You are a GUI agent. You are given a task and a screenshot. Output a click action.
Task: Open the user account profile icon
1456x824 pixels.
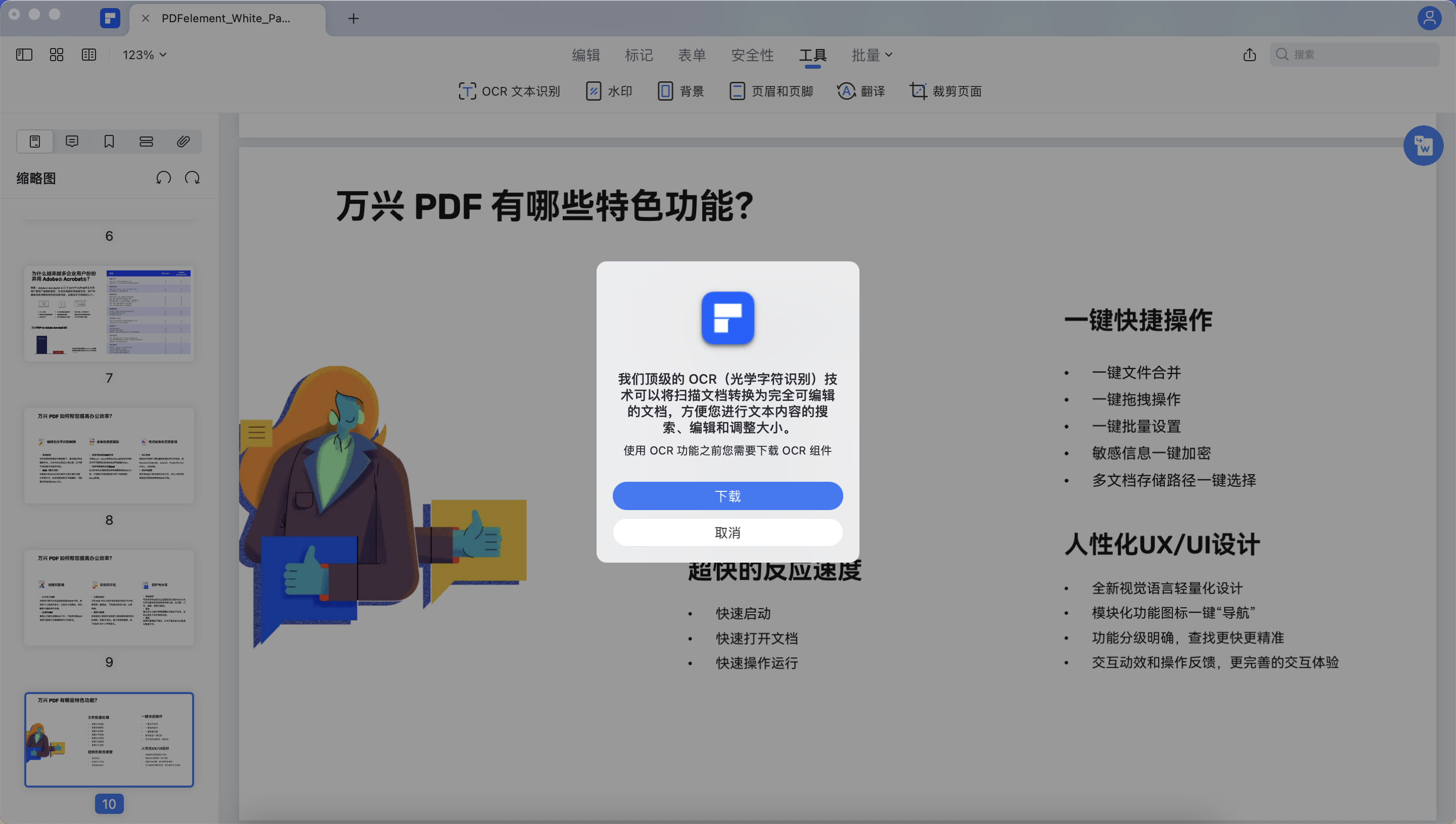click(x=1429, y=18)
